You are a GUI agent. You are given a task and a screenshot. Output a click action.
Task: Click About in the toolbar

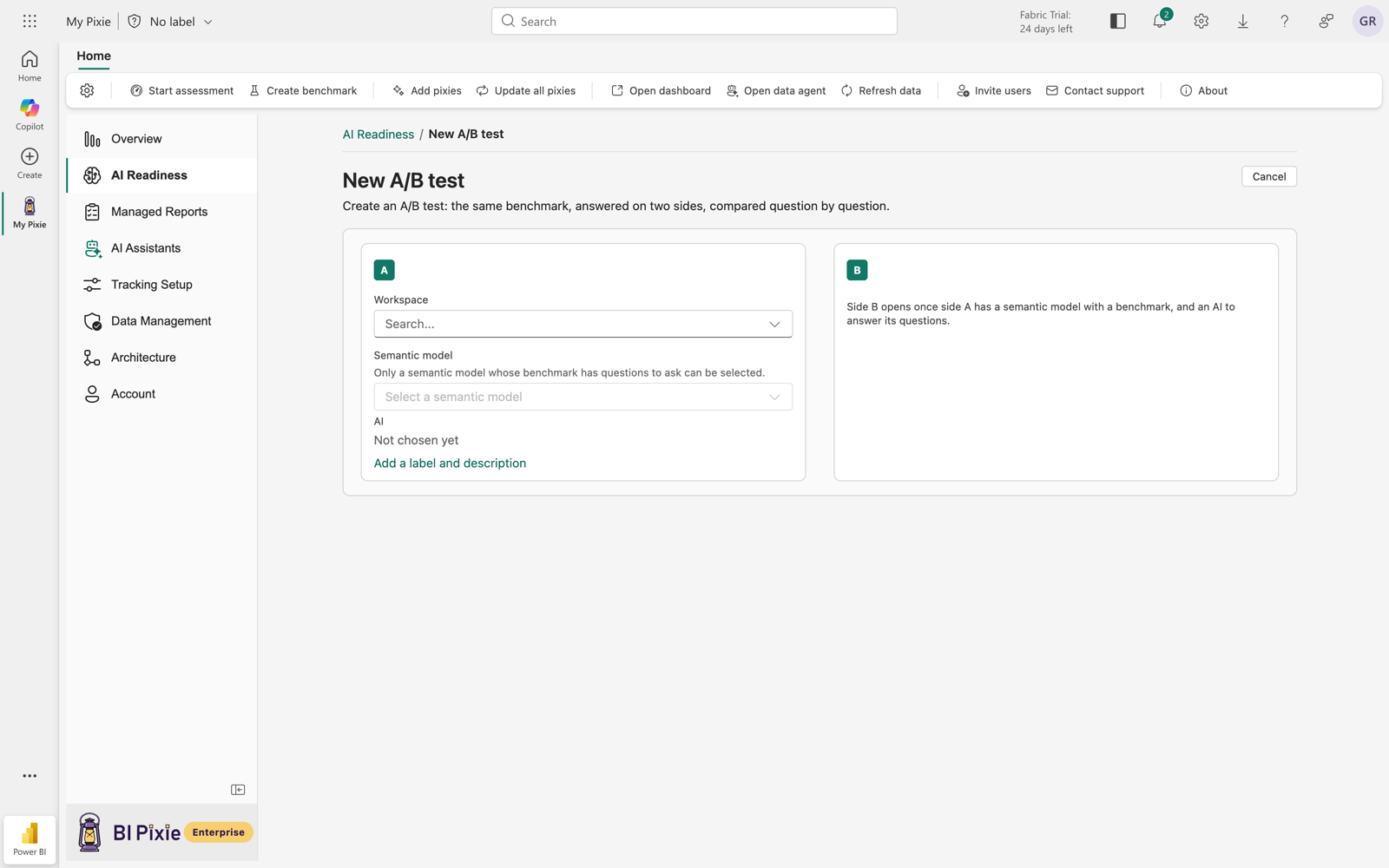[x=1203, y=90]
